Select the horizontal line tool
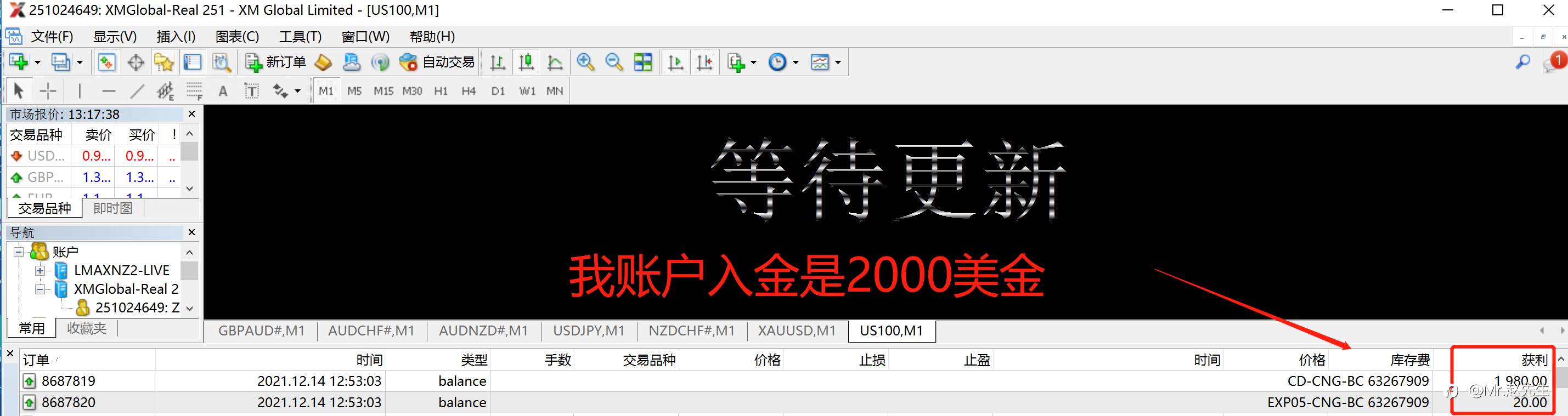This screenshot has height=416, width=1568. point(109,91)
